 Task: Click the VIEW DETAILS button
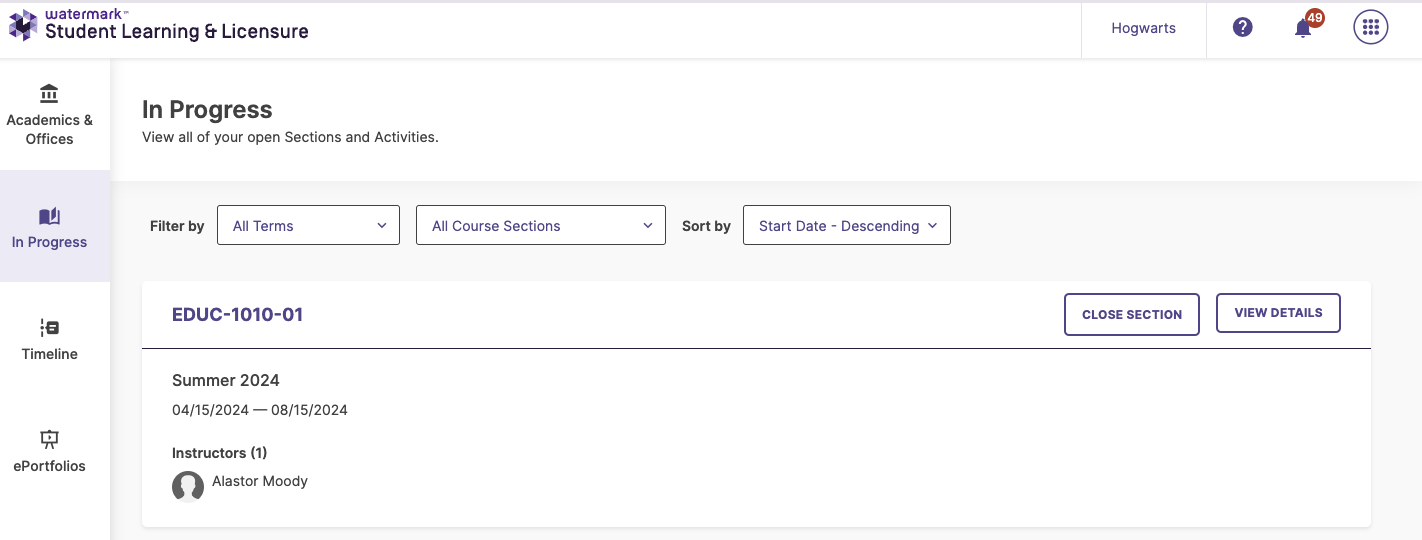click(1278, 313)
